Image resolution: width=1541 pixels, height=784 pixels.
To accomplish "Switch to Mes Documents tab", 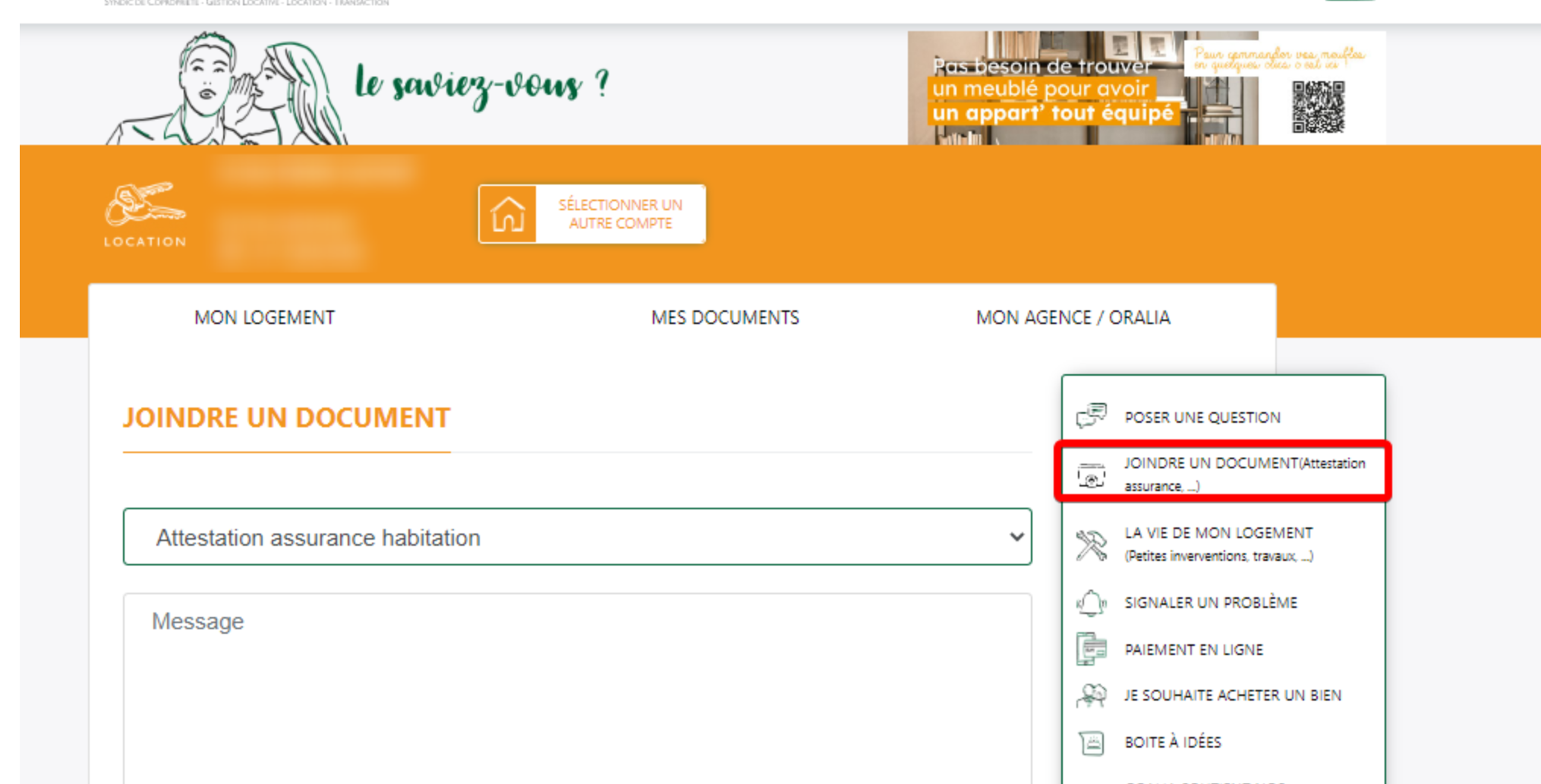I will [725, 318].
